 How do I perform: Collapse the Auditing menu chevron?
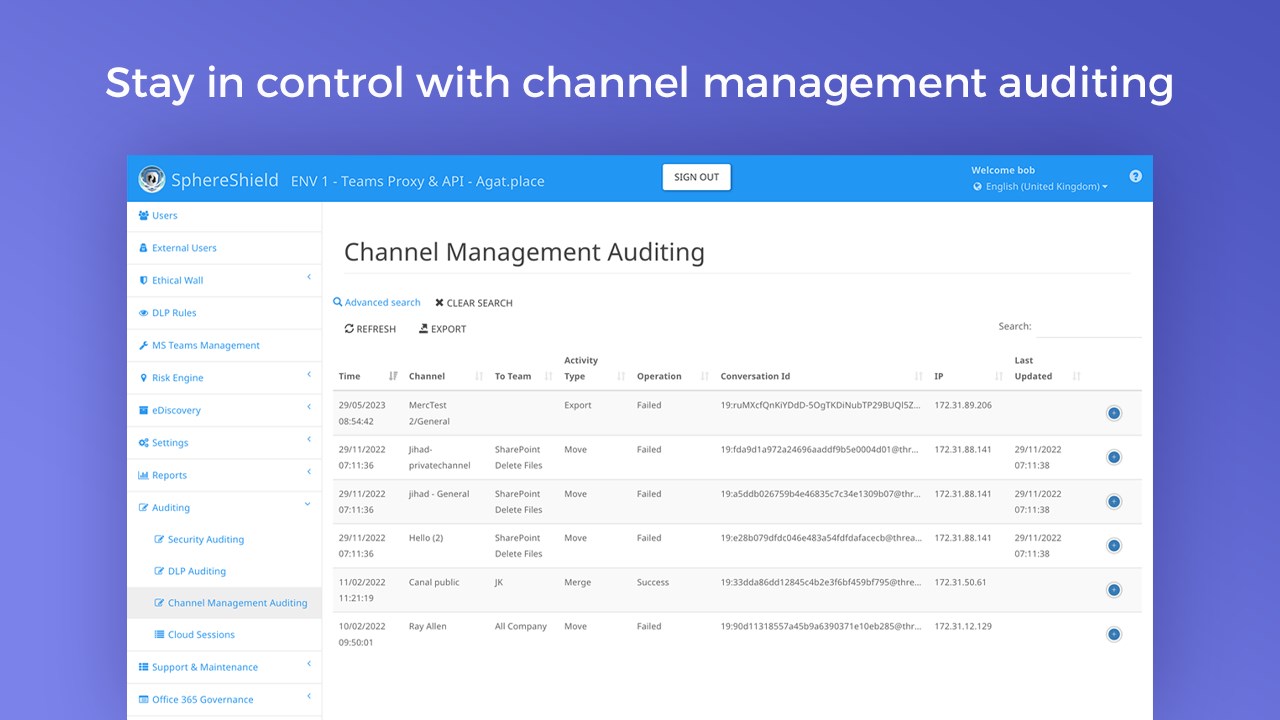(x=308, y=505)
